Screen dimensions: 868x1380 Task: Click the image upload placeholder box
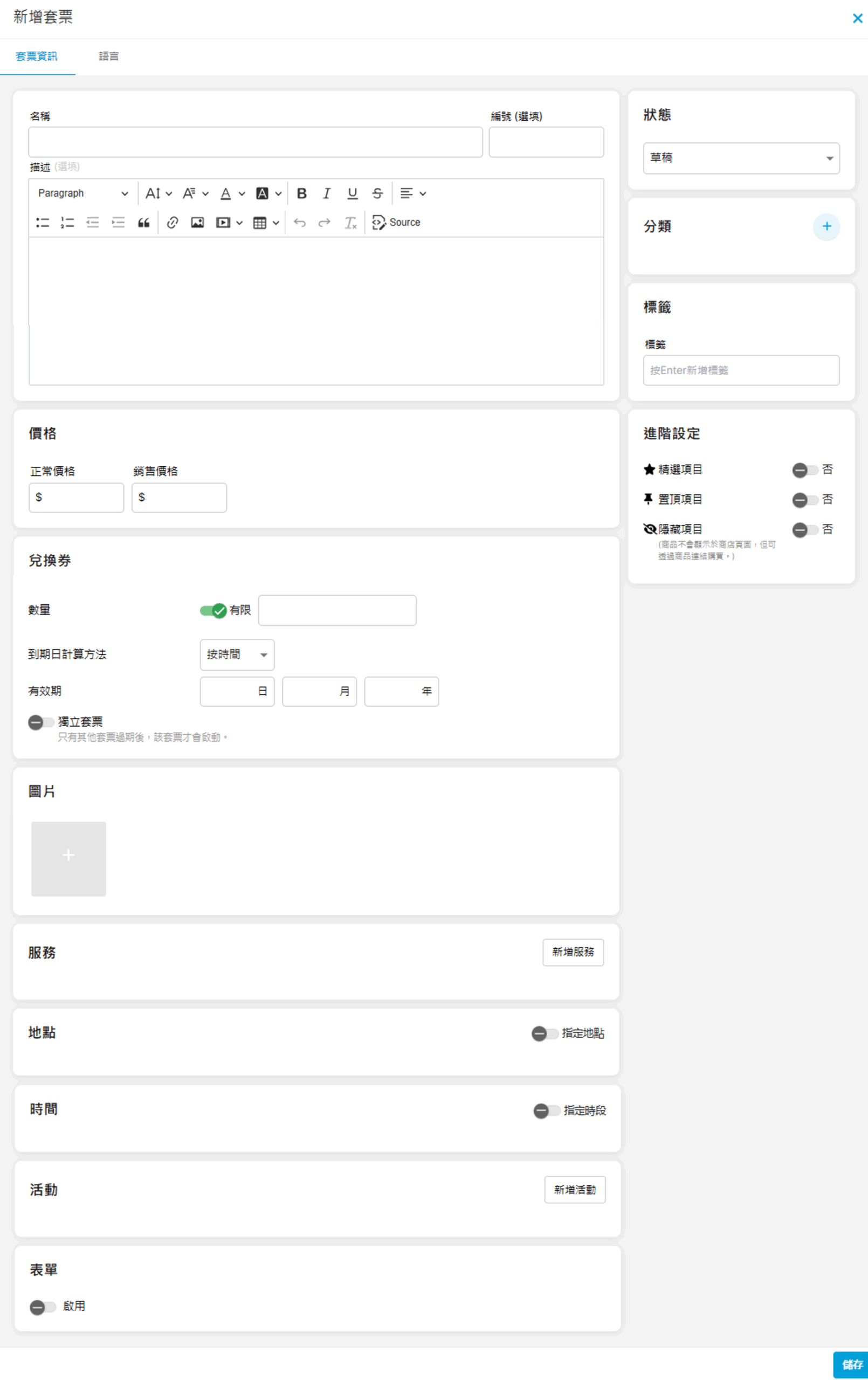click(x=68, y=859)
